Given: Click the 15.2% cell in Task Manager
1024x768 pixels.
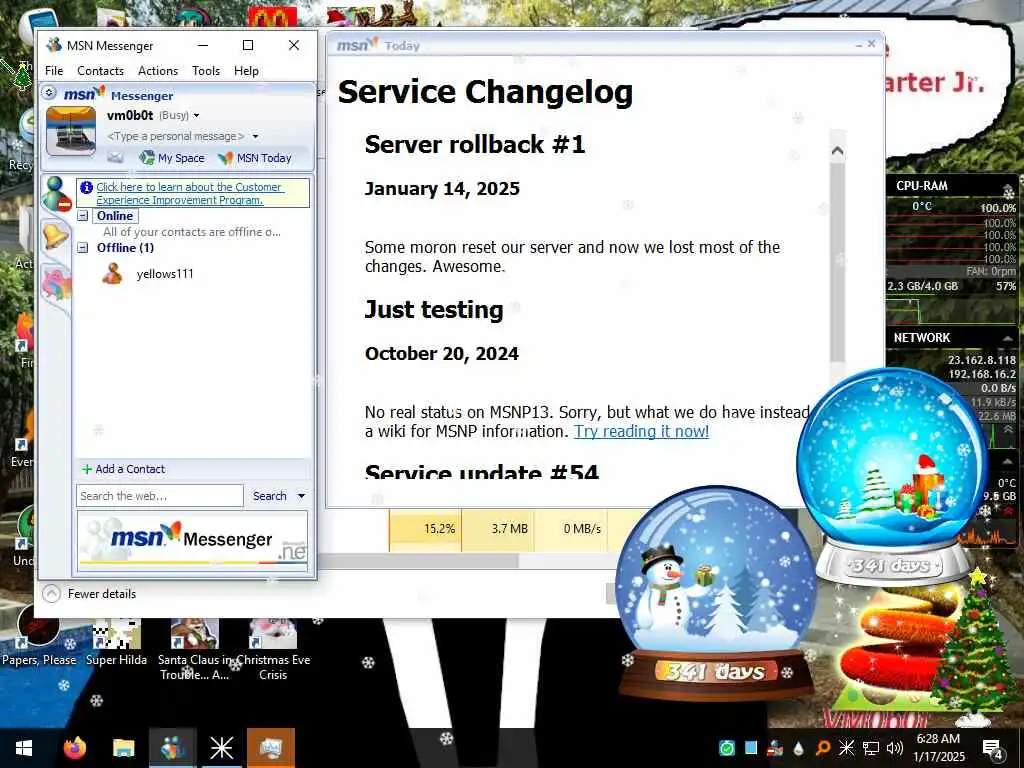Looking at the screenshot, I should click(x=425, y=529).
